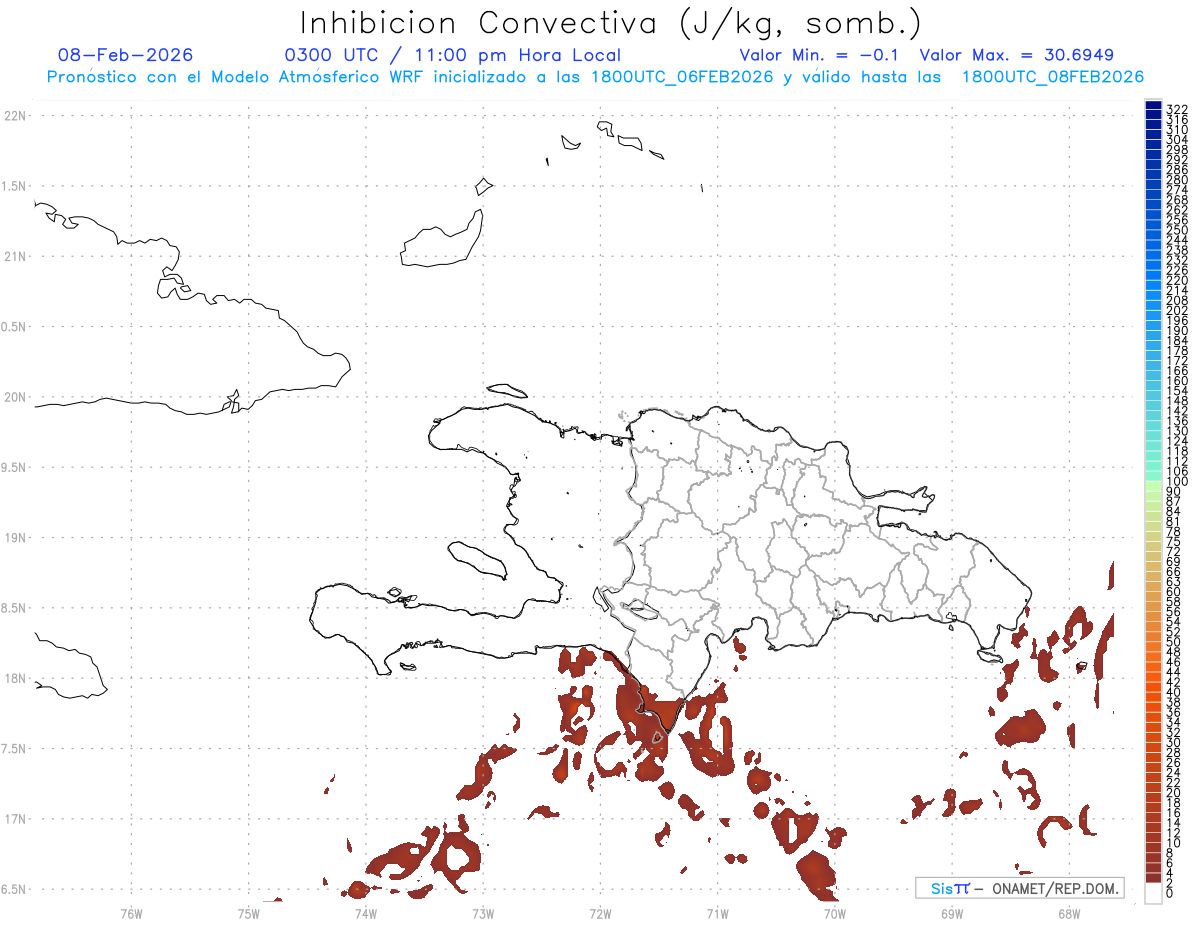This screenshot has width=1200, height=927.
Task: Click the colorbar value '40'
Action: [x=1174, y=692]
